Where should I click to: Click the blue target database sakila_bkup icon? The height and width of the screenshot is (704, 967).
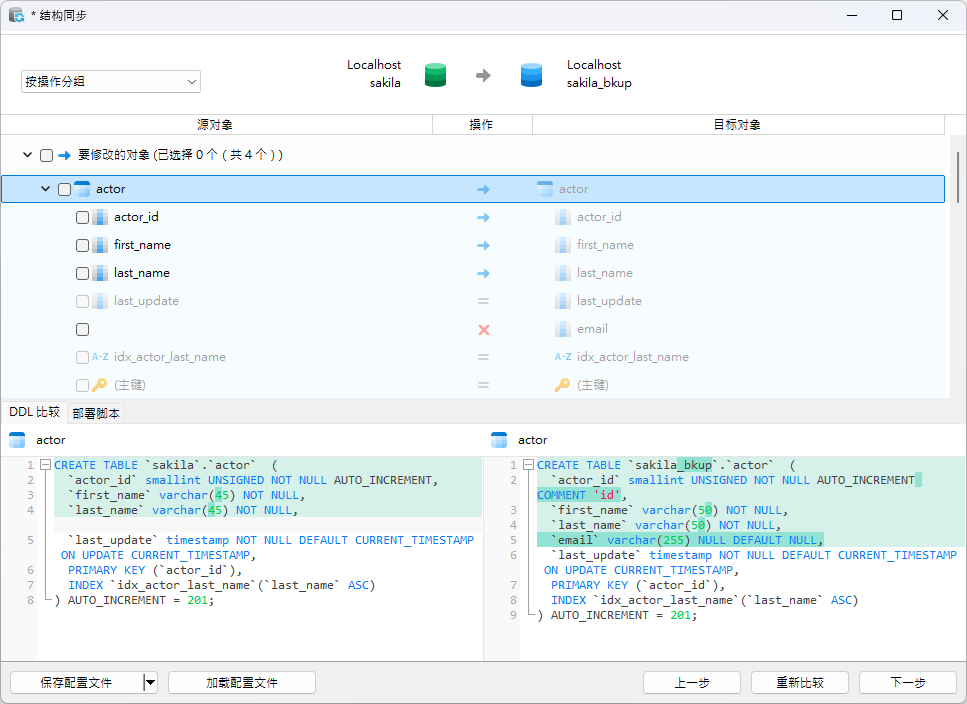pos(531,75)
